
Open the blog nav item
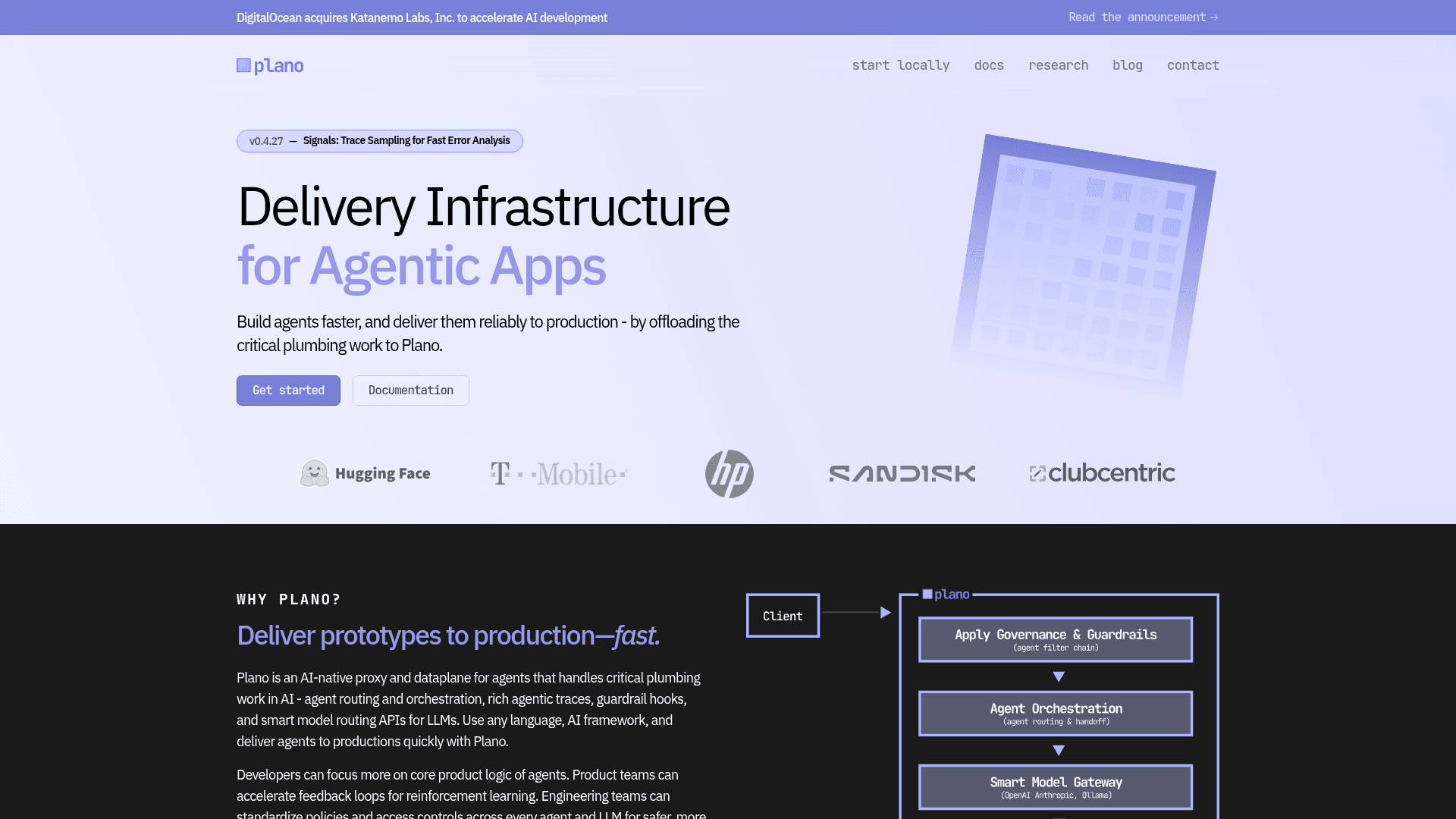click(1127, 65)
